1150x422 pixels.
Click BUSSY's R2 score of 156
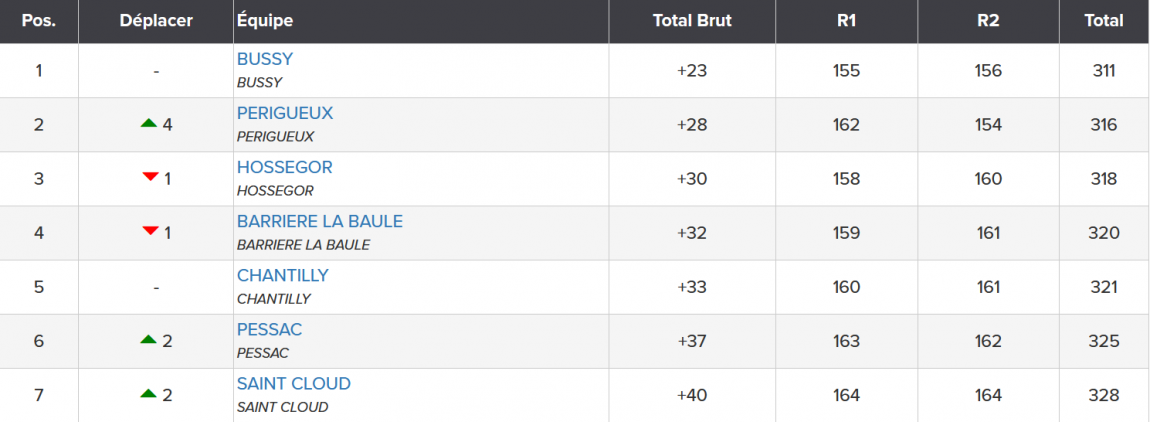coord(989,71)
